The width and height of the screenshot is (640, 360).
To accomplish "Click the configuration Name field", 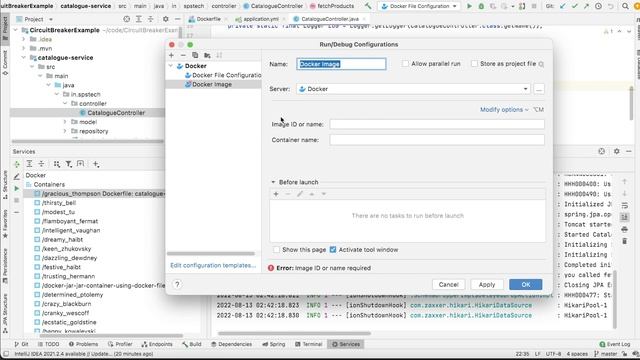I will (x=341, y=64).
